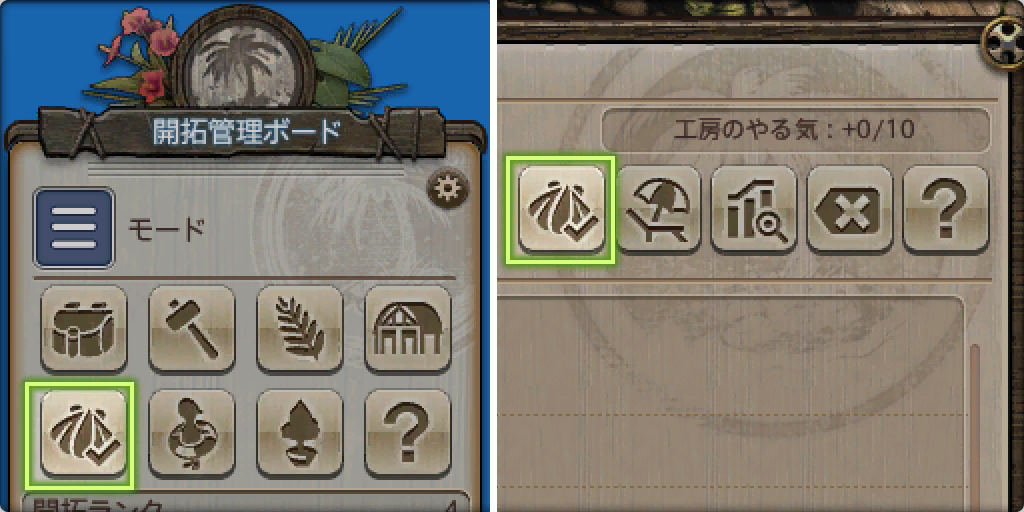The height and width of the screenshot is (512, 1024).
Task: Open the chart with magnifier icon
Action: tap(754, 209)
